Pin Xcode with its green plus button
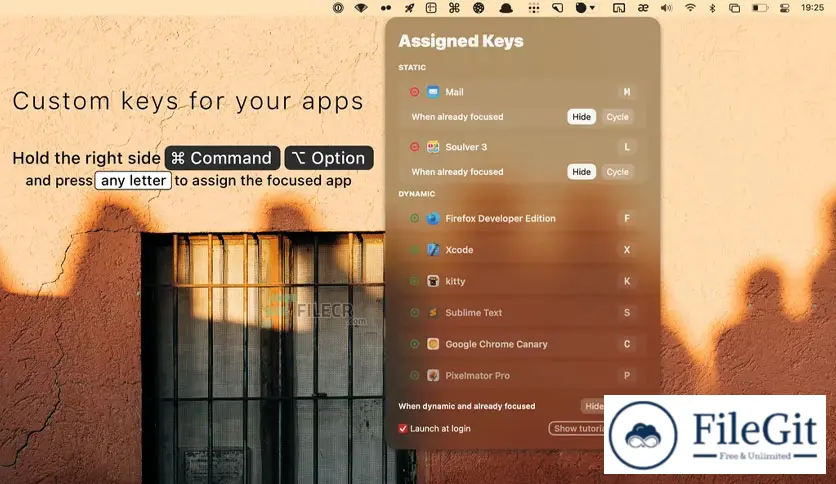 coord(414,249)
